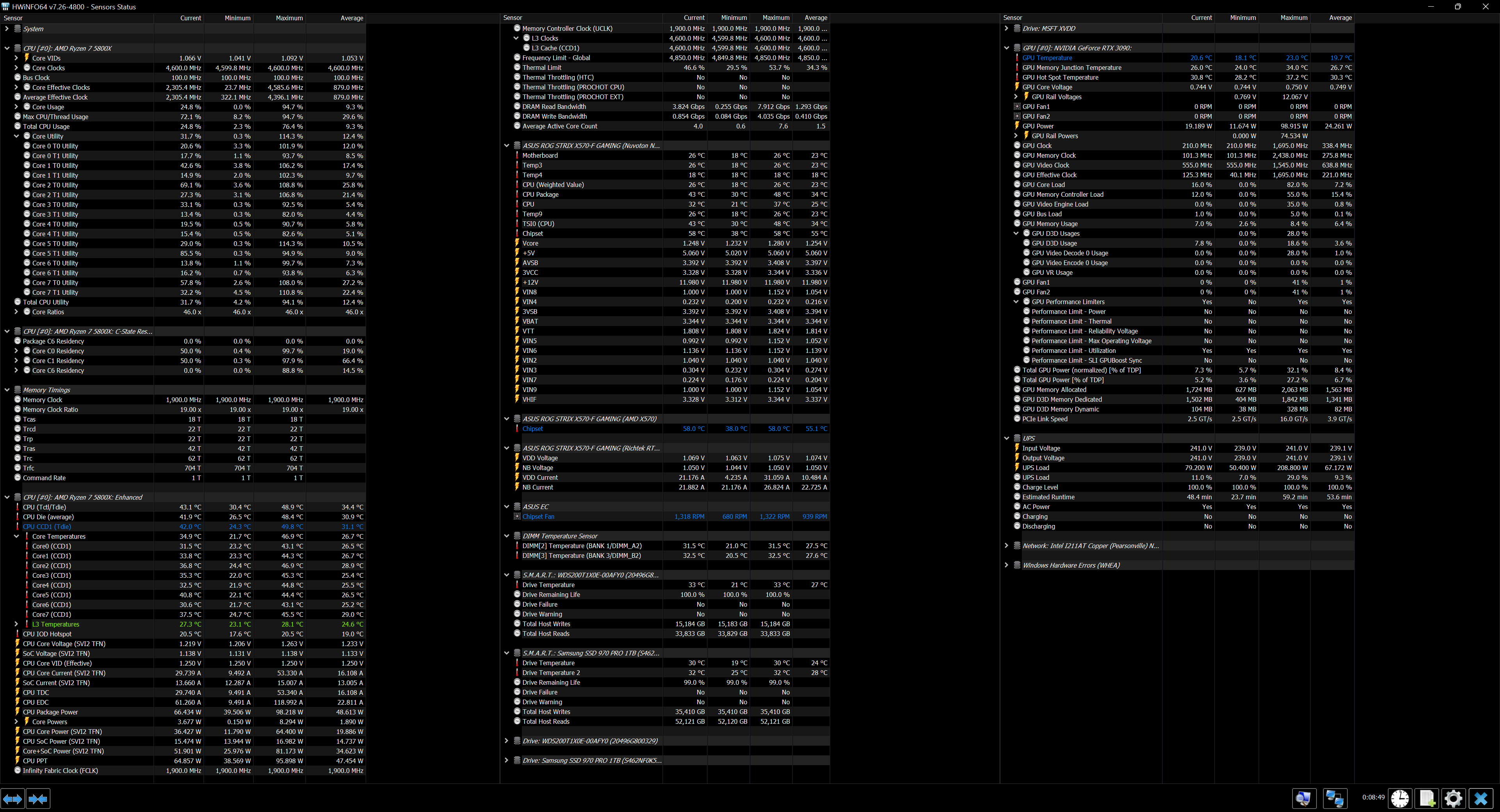The height and width of the screenshot is (812, 1500).
Task: Start logging with the sheet-plus icon
Action: (1427, 798)
